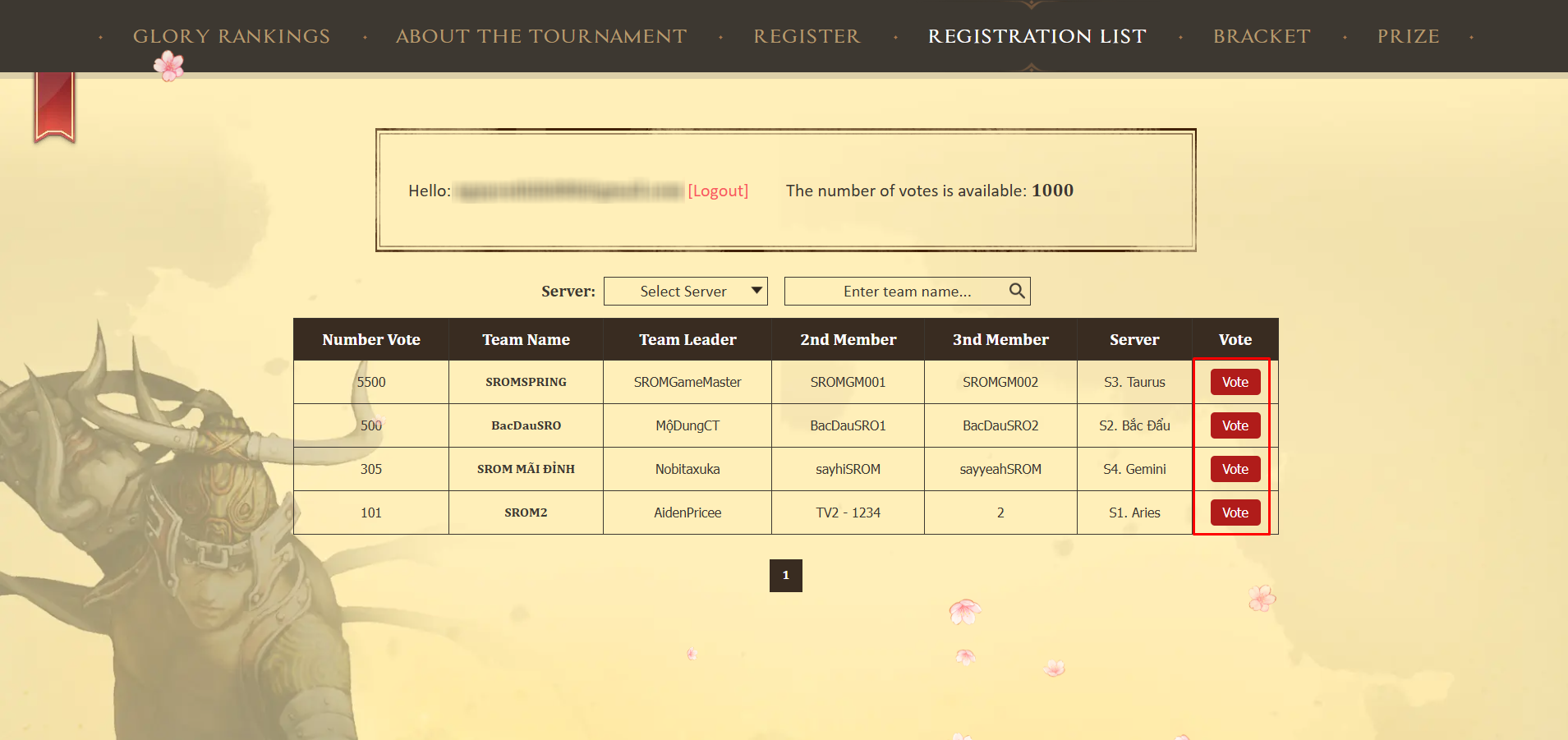This screenshot has height=740, width=1568.
Task: Go to About the Tournament page
Action: pos(540,36)
